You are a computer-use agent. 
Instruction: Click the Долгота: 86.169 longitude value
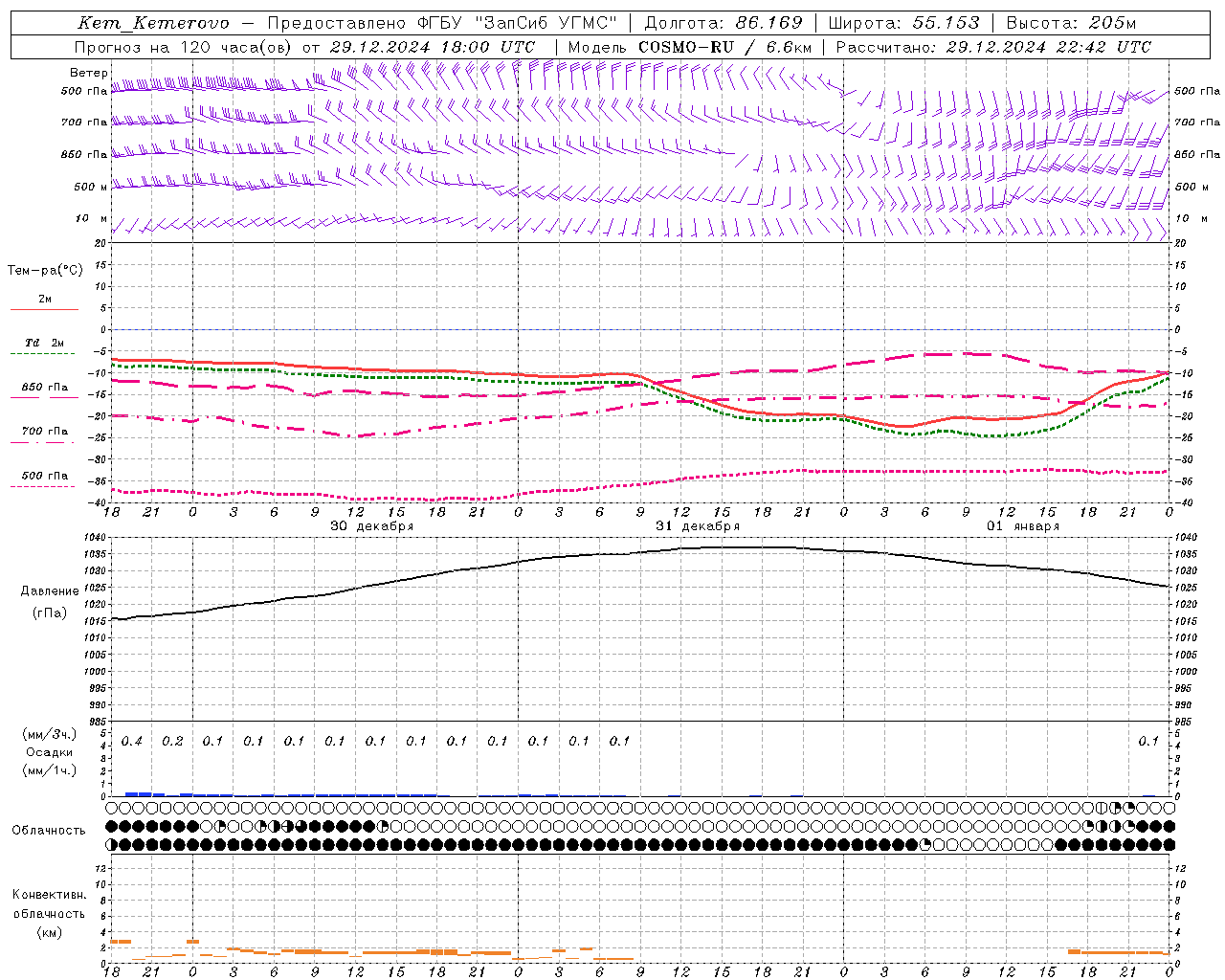[724, 23]
